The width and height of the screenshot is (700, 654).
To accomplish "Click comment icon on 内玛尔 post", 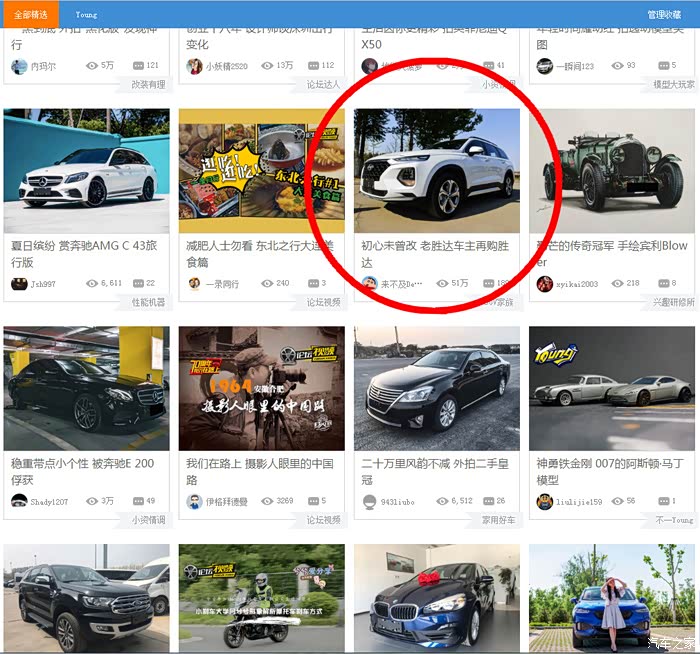I will 138,65.
